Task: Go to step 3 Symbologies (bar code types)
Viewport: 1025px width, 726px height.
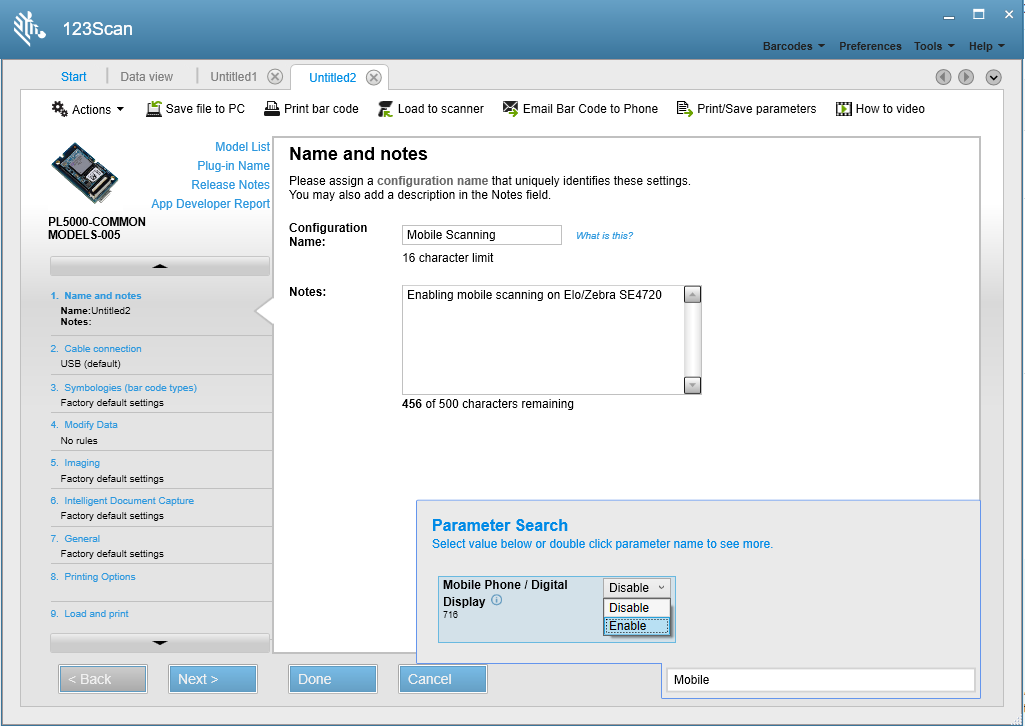Action: pos(130,387)
